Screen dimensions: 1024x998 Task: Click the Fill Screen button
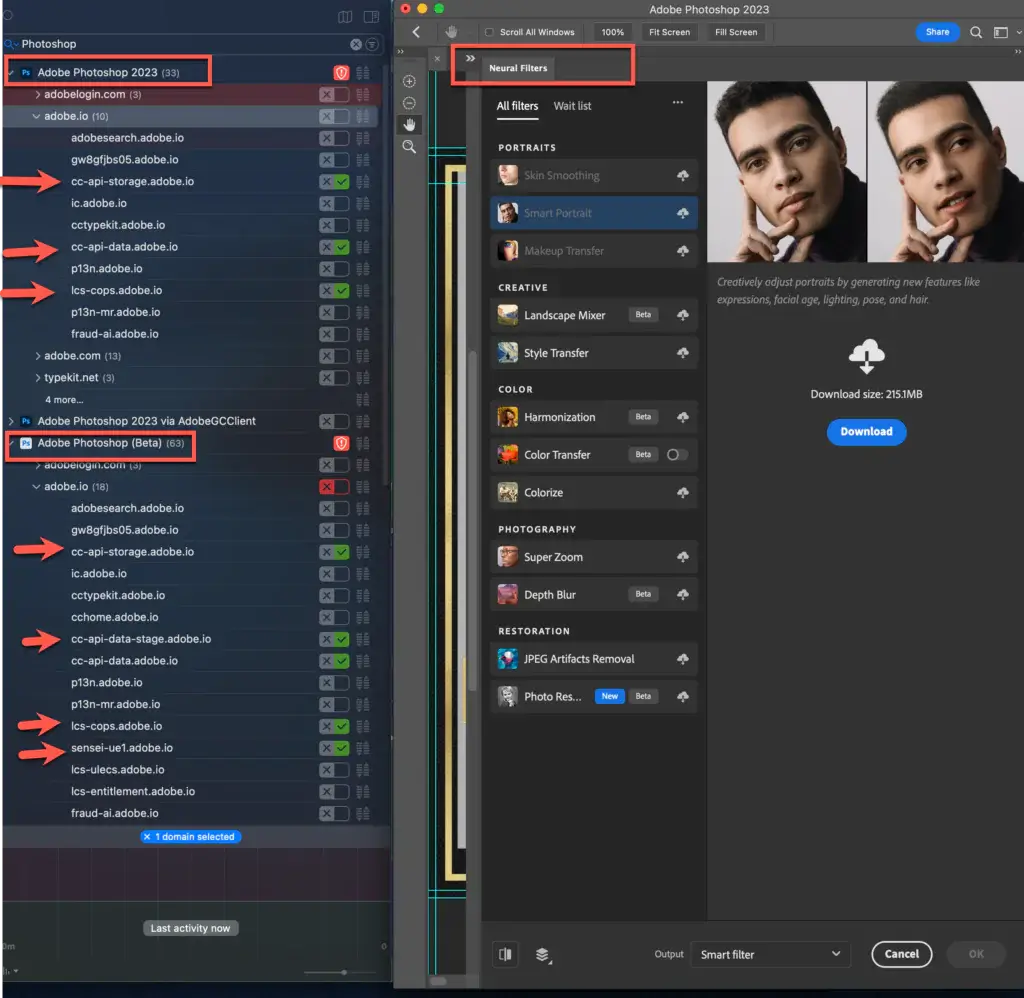point(736,32)
